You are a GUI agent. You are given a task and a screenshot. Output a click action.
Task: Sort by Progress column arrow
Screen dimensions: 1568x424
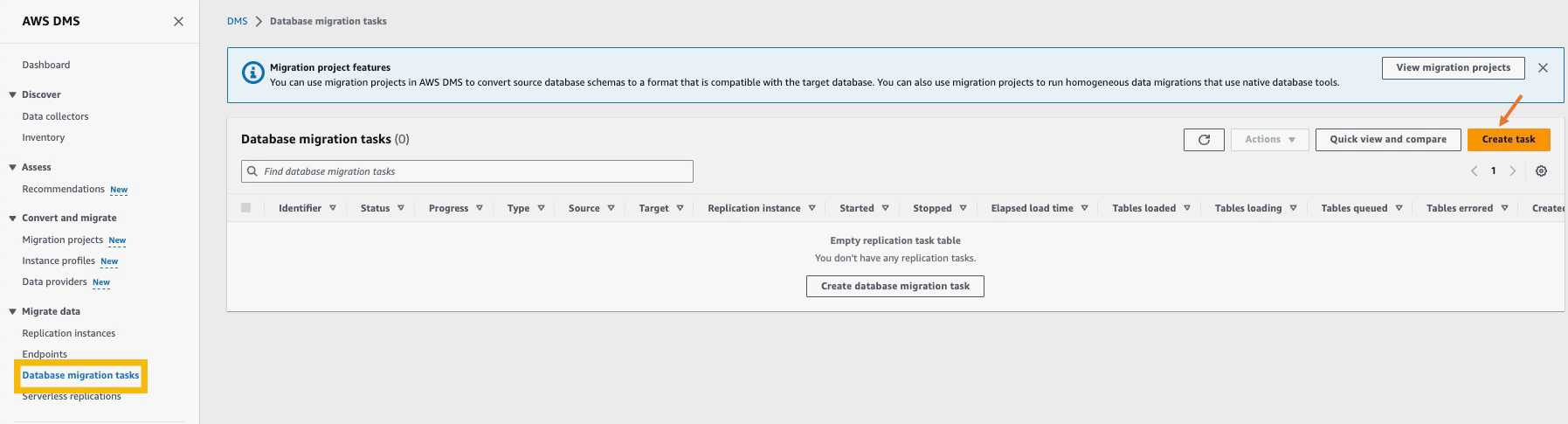click(480, 208)
